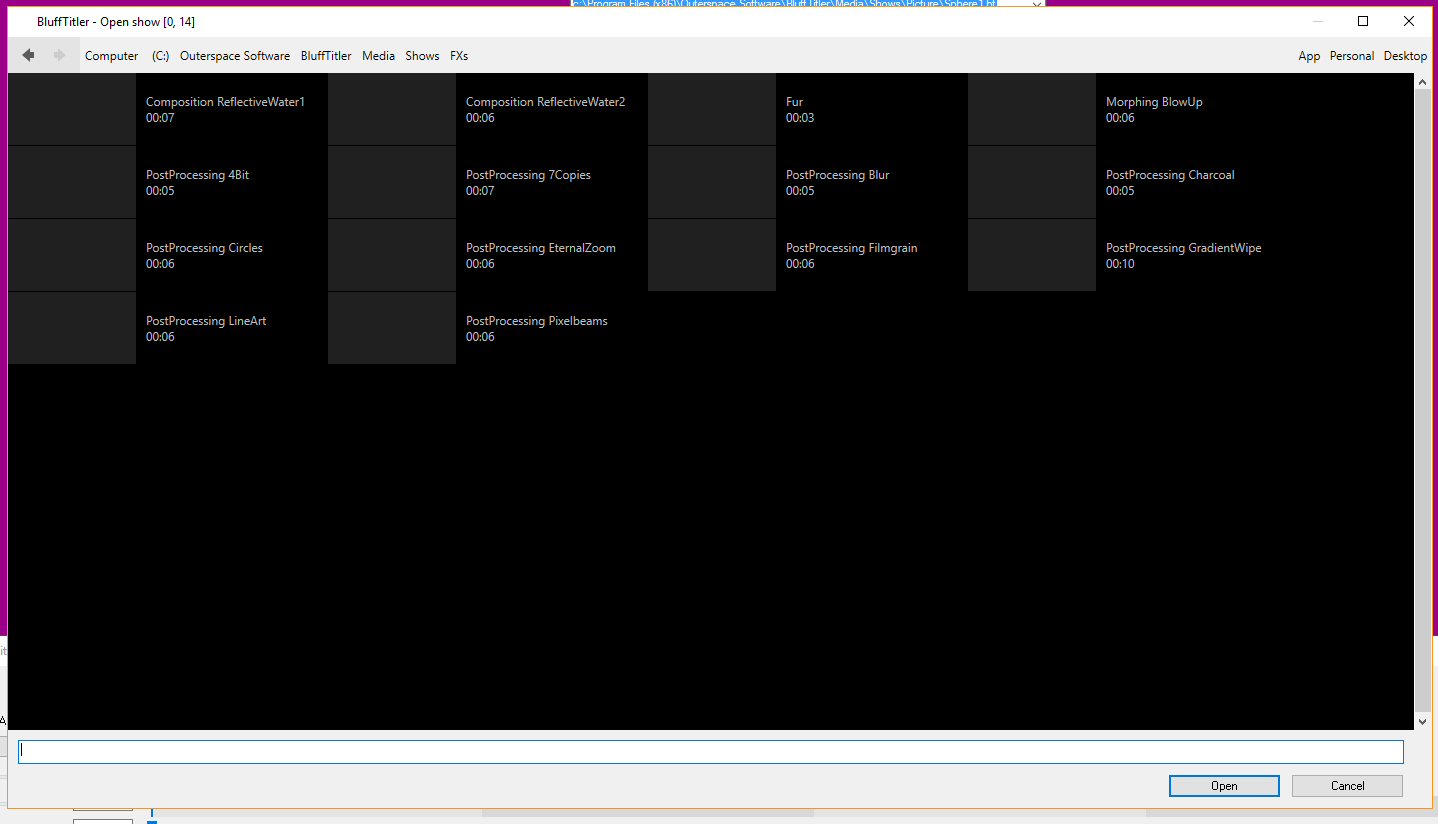Go to Shows folder in path
The image size is (1438, 824).
click(x=422, y=56)
